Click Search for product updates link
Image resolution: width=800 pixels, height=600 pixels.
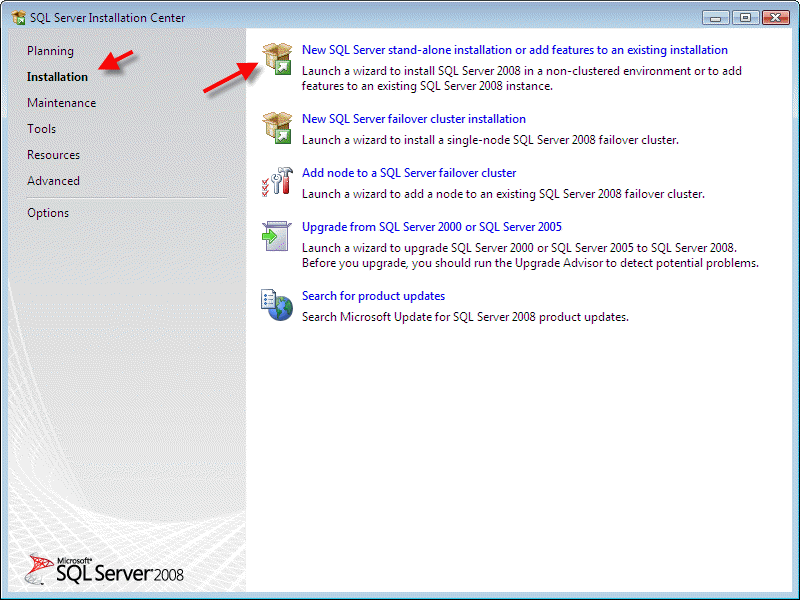point(373,296)
